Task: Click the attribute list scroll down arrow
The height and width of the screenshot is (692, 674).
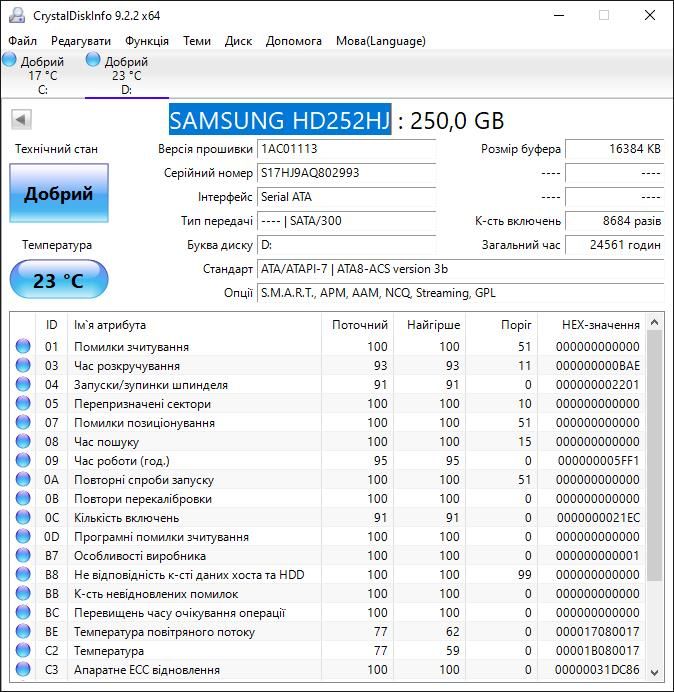Action: pyautogui.click(x=655, y=673)
